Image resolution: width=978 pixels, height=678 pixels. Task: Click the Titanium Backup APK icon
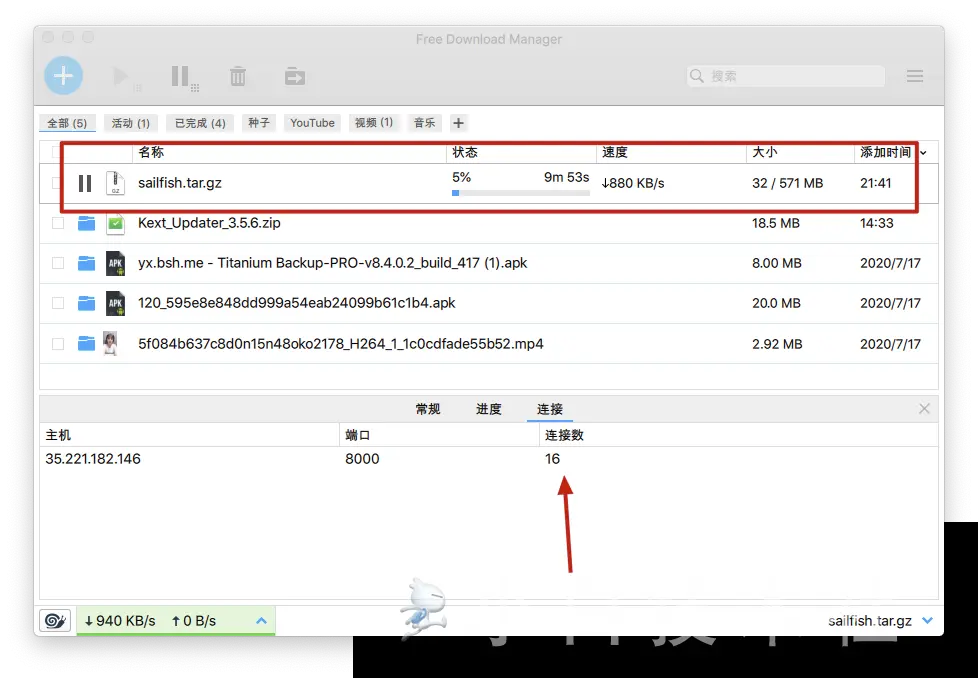pyautogui.click(x=115, y=263)
